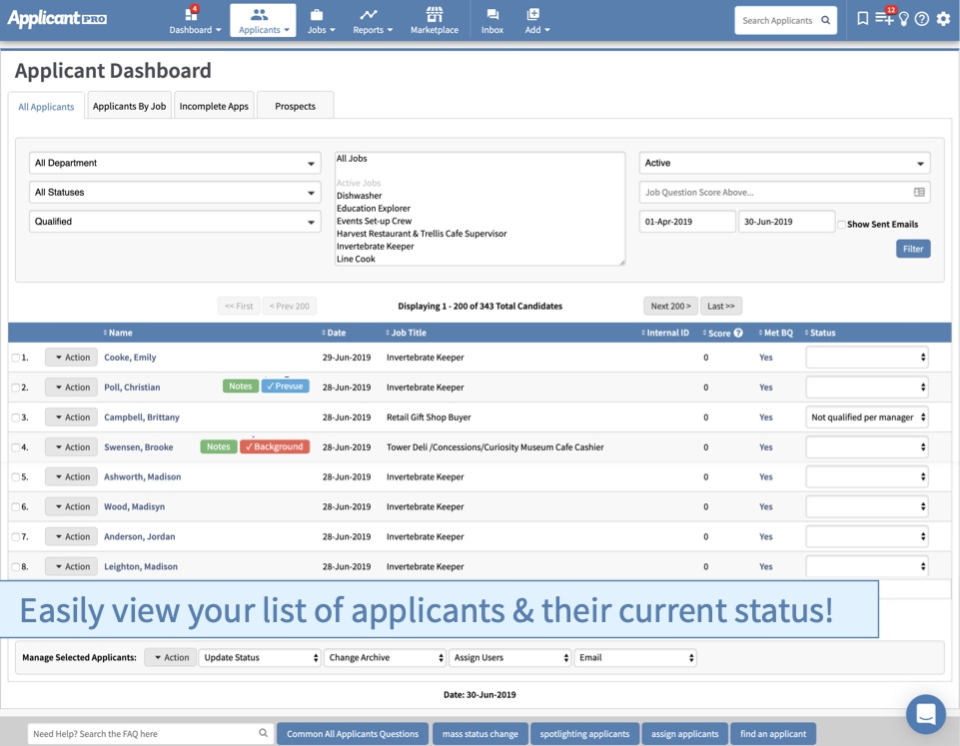Open the help question mark icon
This screenshot has width=960, height=746.
pos(923,18)
